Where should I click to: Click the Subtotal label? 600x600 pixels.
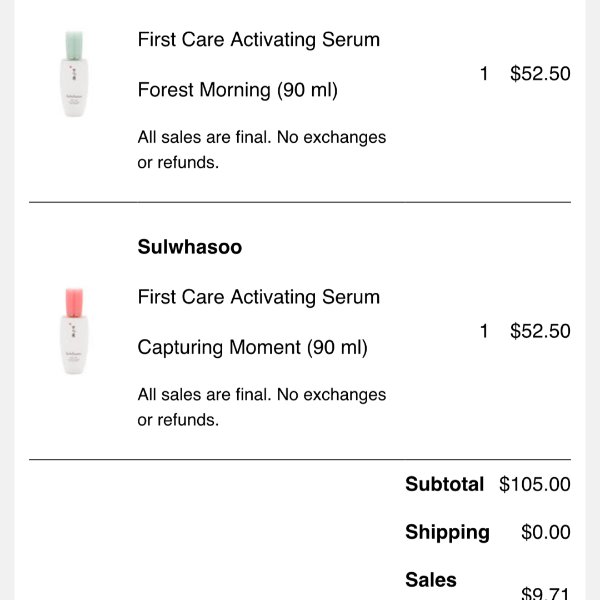coord(445,484)
